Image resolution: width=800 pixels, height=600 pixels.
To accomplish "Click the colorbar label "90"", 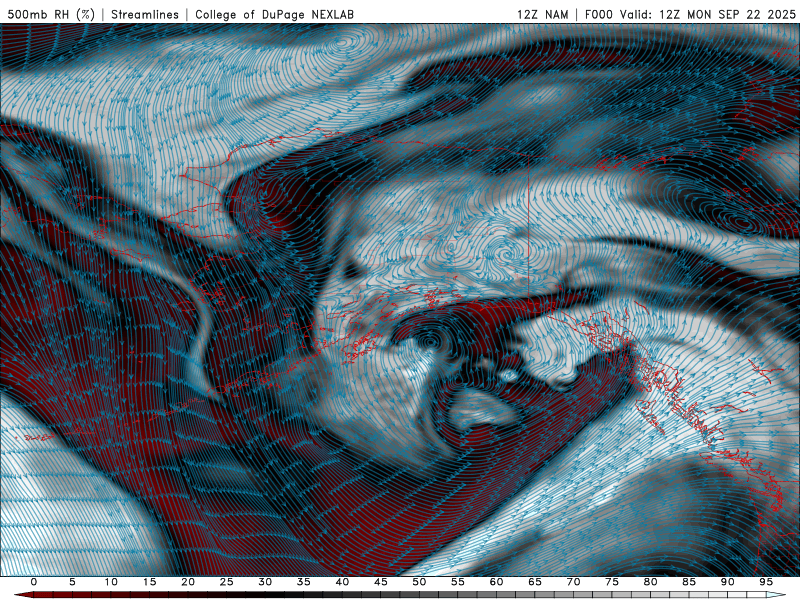I will point(727,582).
